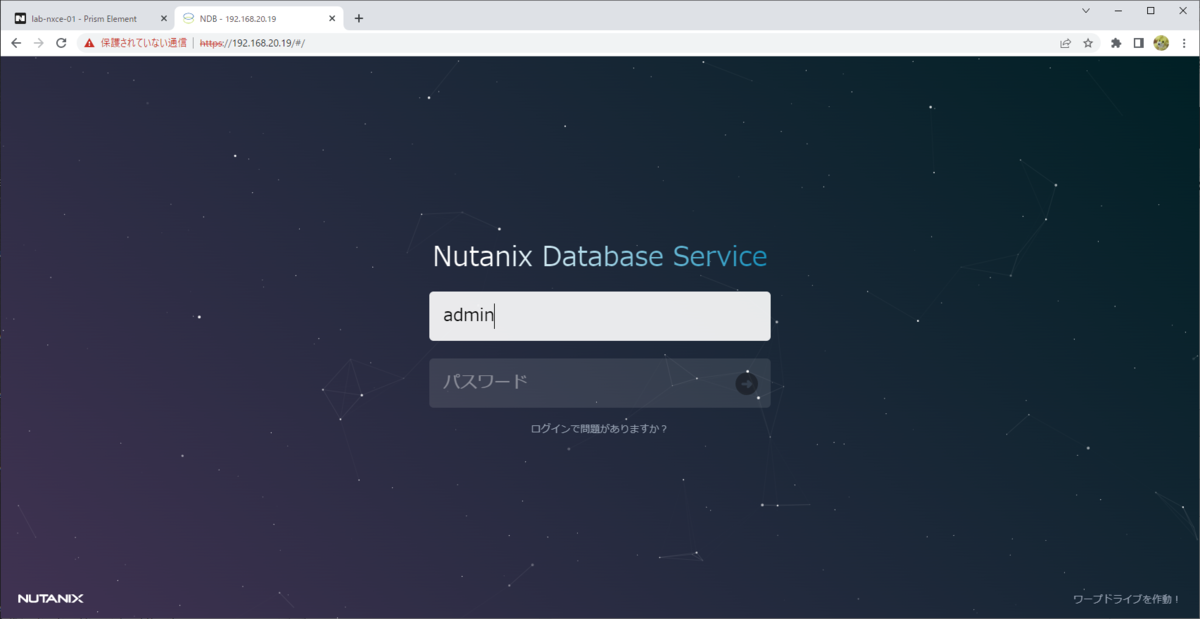1200x619 pixels.
Task: Share this page via share icon
Action: (1066, 43)
